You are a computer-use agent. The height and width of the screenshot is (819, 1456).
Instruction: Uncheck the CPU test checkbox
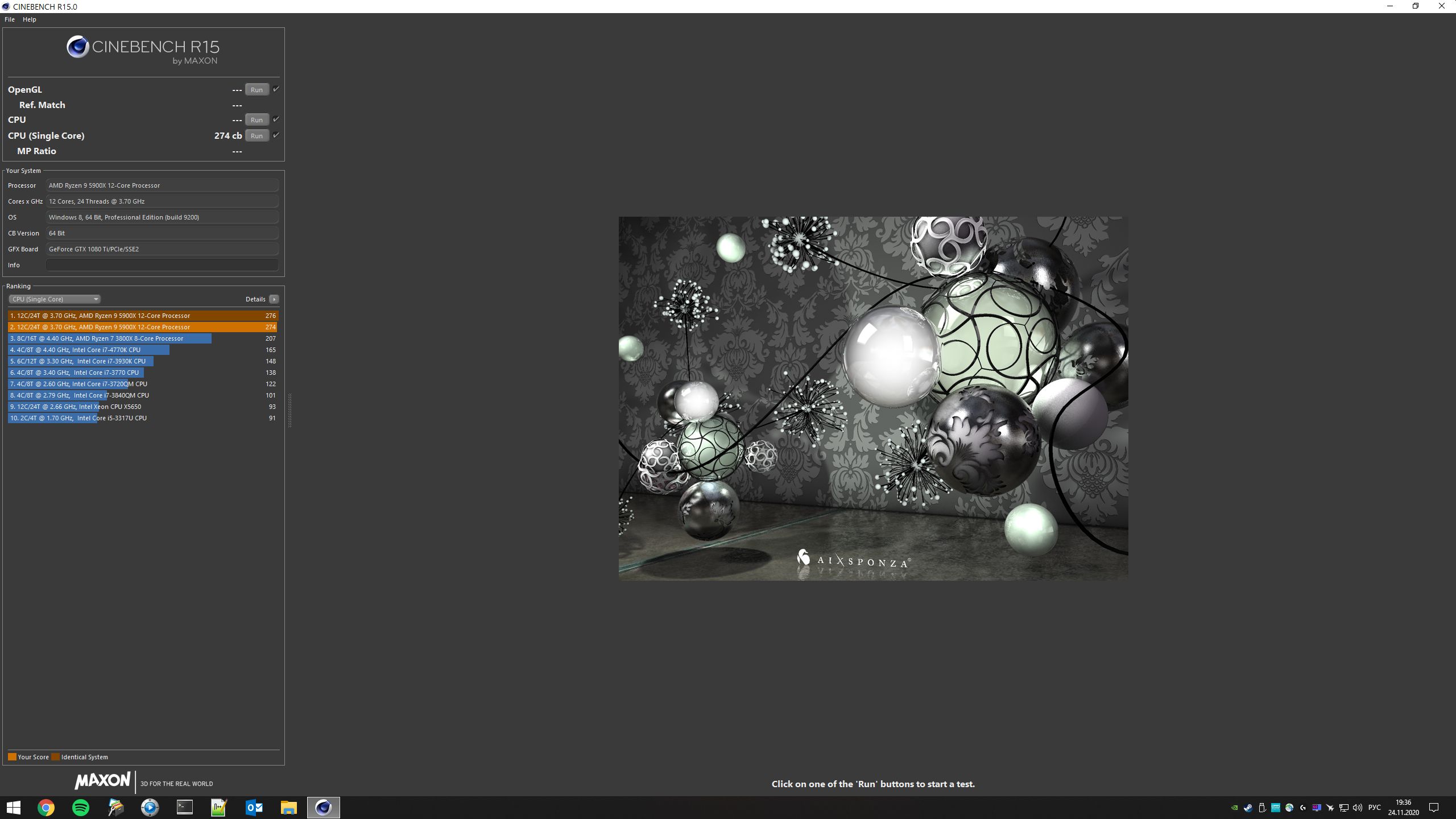click(x=276, y=119)
